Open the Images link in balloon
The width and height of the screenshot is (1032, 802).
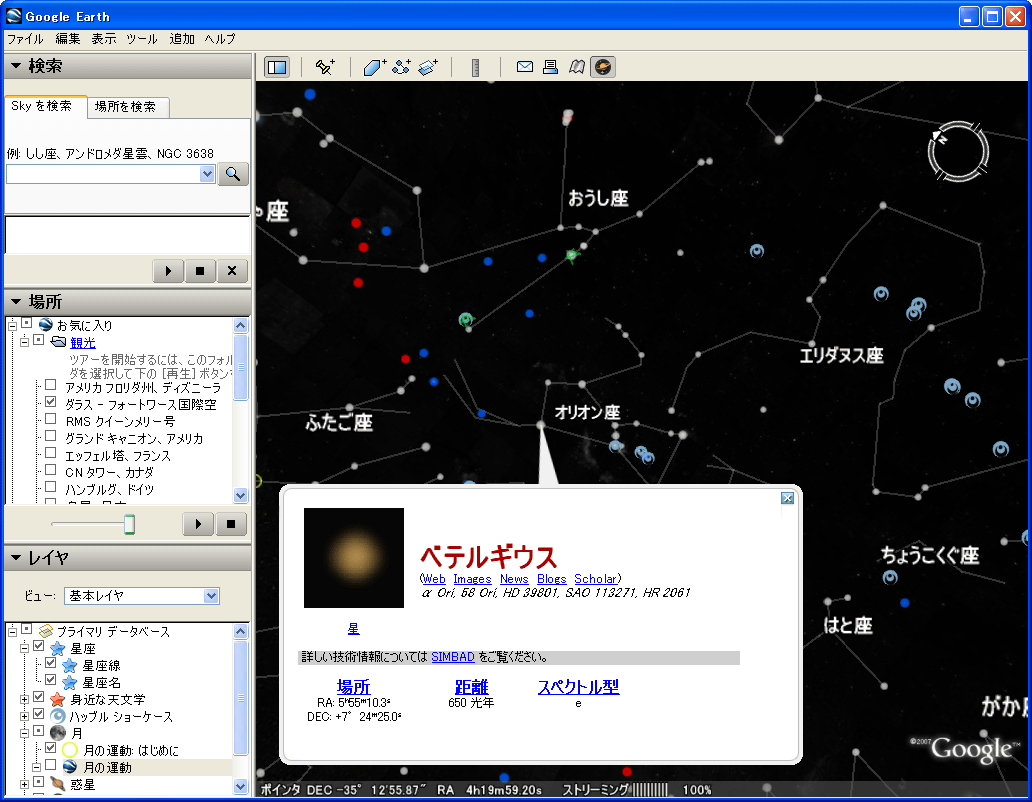[x=473, y=579]
